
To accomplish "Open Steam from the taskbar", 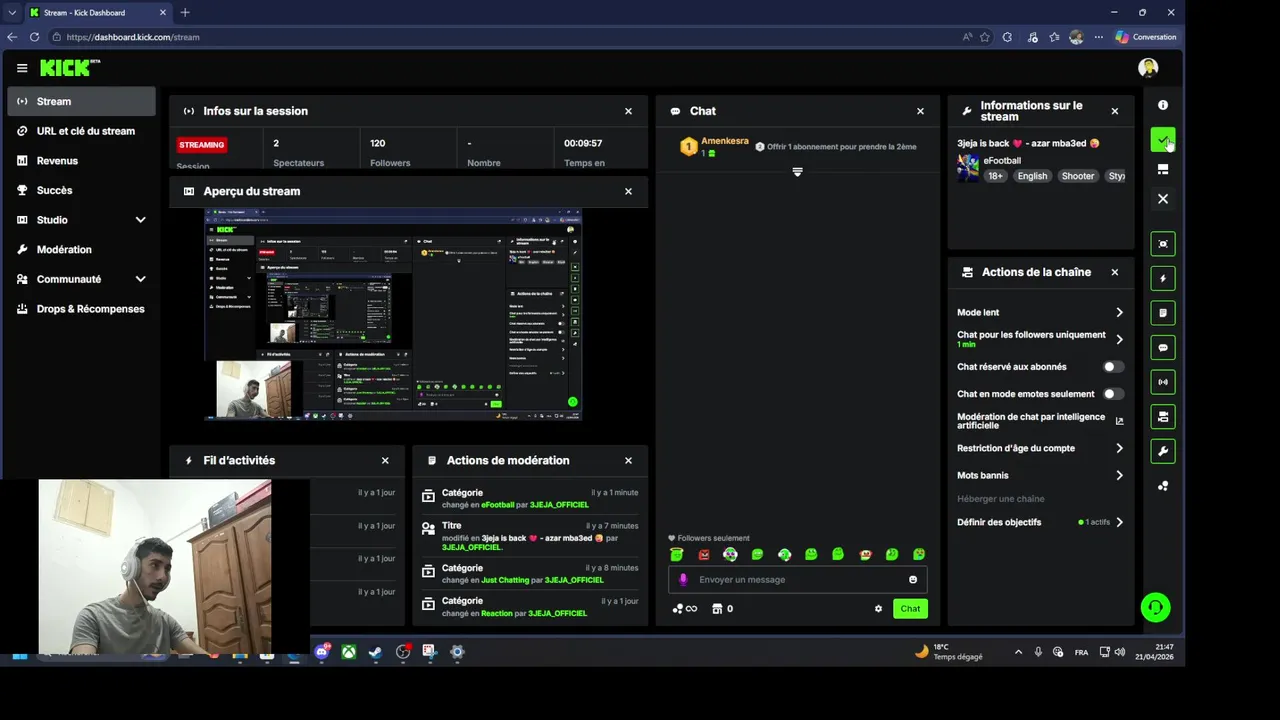I will [x=376, y=652].
